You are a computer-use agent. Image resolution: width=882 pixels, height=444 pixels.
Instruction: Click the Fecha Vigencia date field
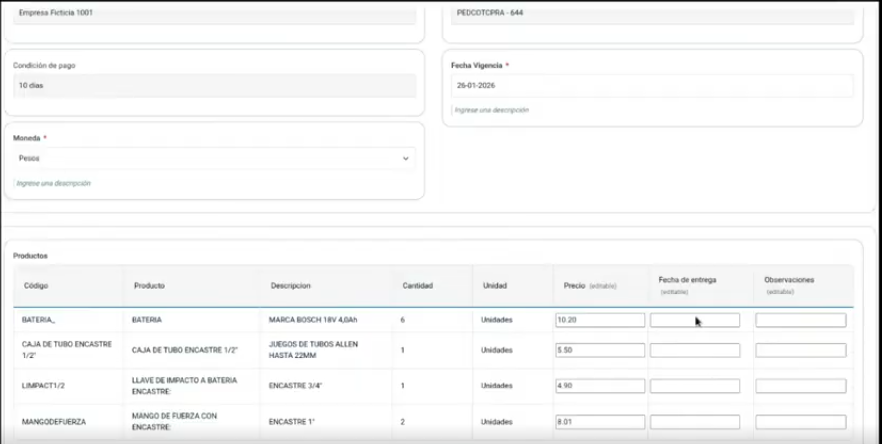[652, 86]
